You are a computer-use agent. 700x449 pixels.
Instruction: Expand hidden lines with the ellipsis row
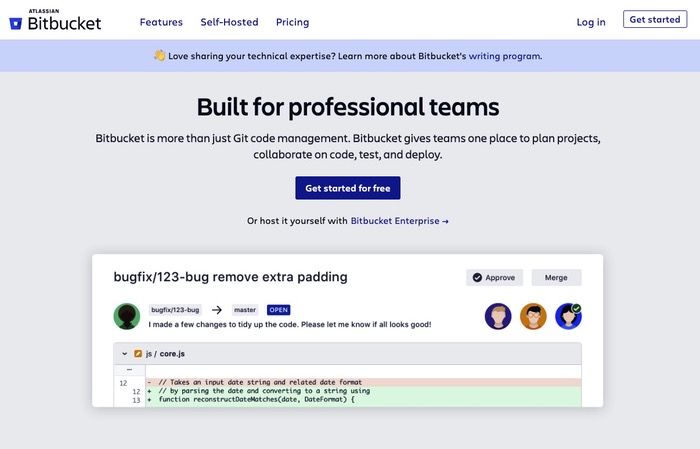click(x=129, y=370)
